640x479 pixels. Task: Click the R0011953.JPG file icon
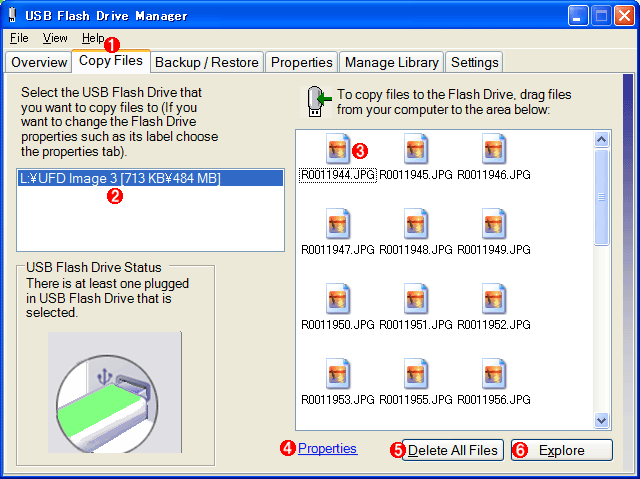point(338,374)
